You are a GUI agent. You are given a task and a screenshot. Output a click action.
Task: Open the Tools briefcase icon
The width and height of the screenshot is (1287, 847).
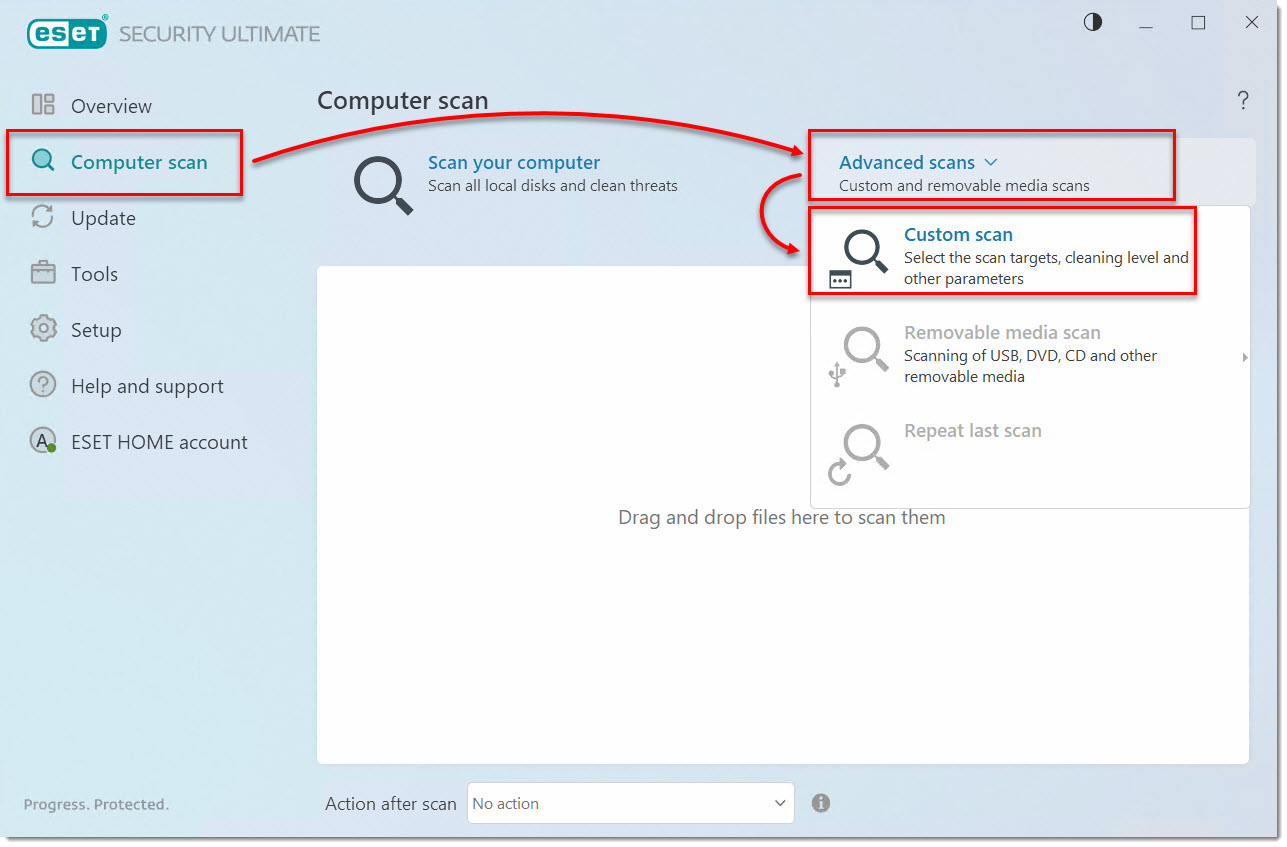pos(43,273)
